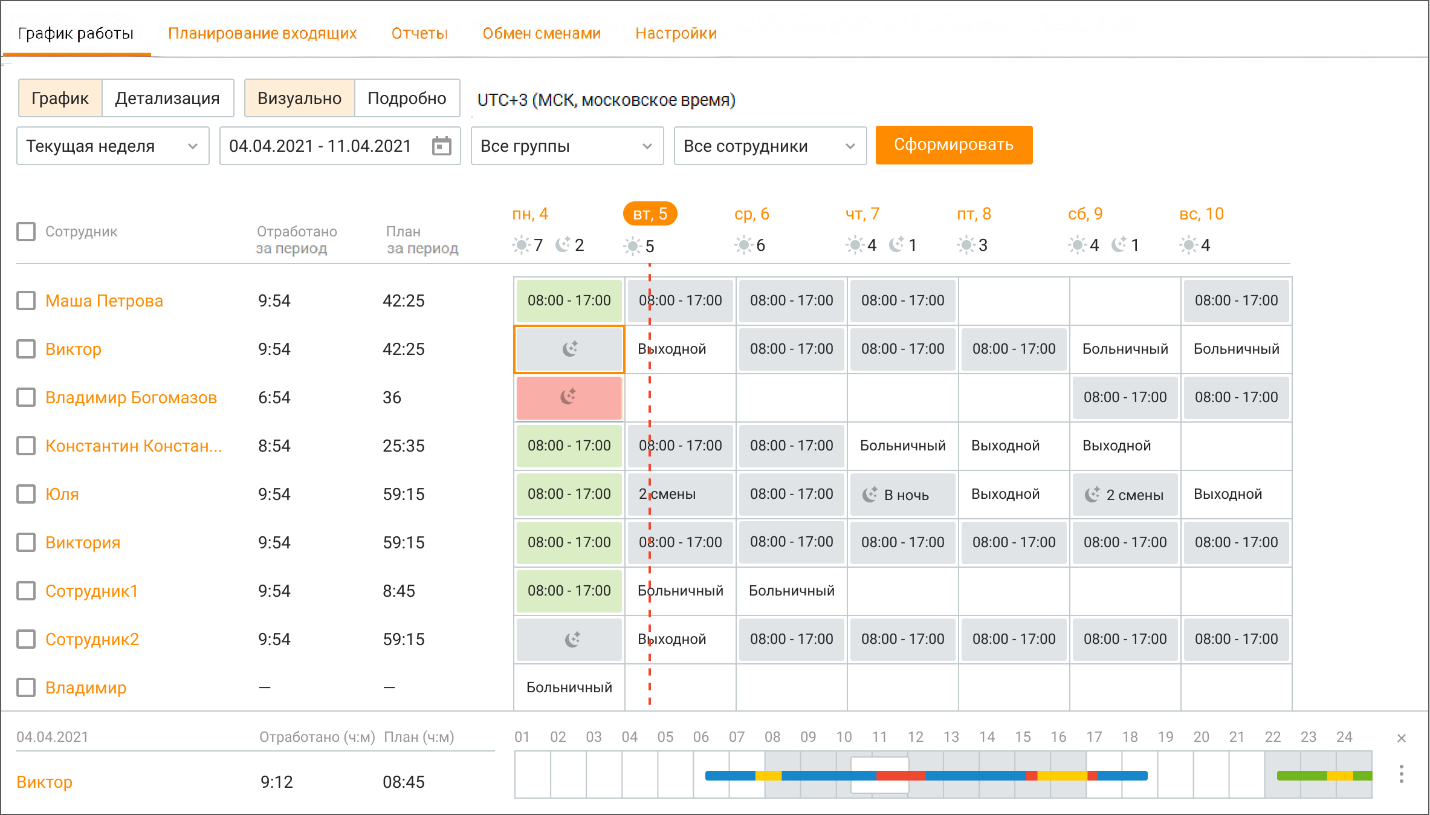Switch view to Подробно
Screen dimensions: 1430x815
point(407,99)
